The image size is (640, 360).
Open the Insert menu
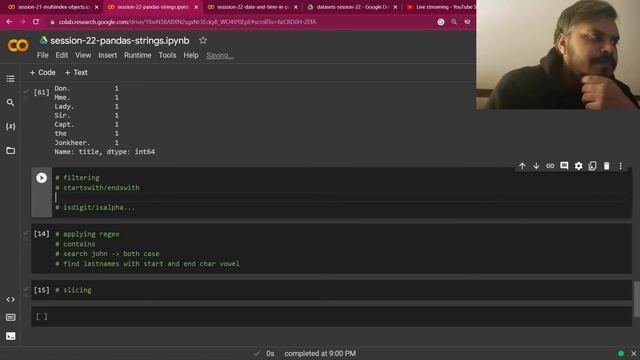point(107,55)
